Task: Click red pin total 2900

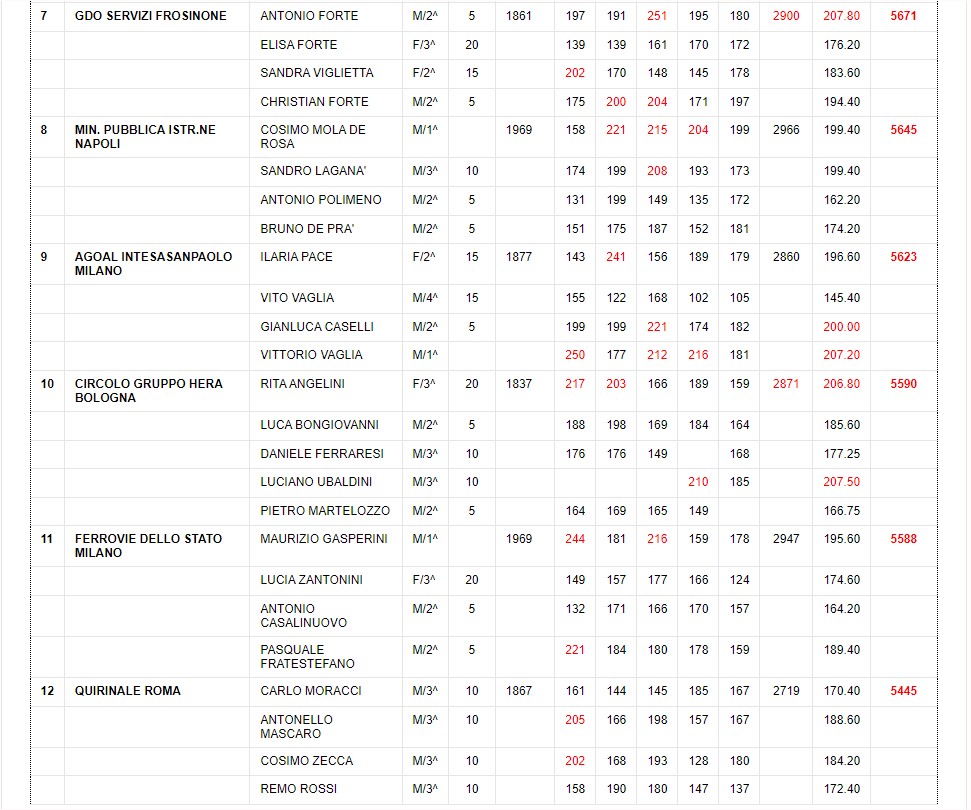Action: (786, 16)
